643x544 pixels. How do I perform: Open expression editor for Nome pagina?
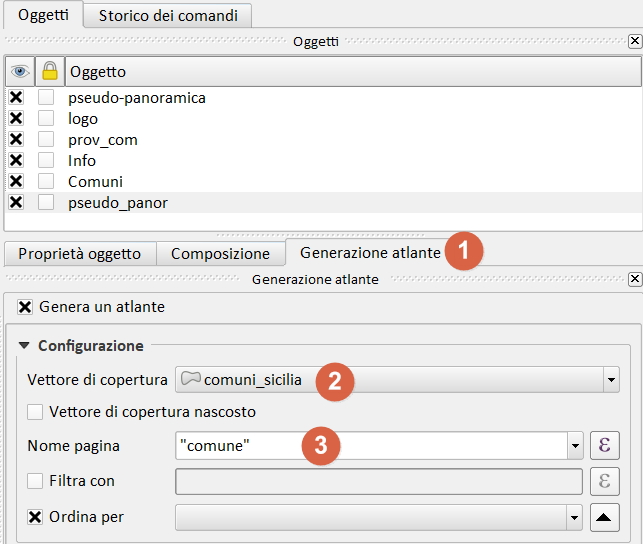point(604,445)
